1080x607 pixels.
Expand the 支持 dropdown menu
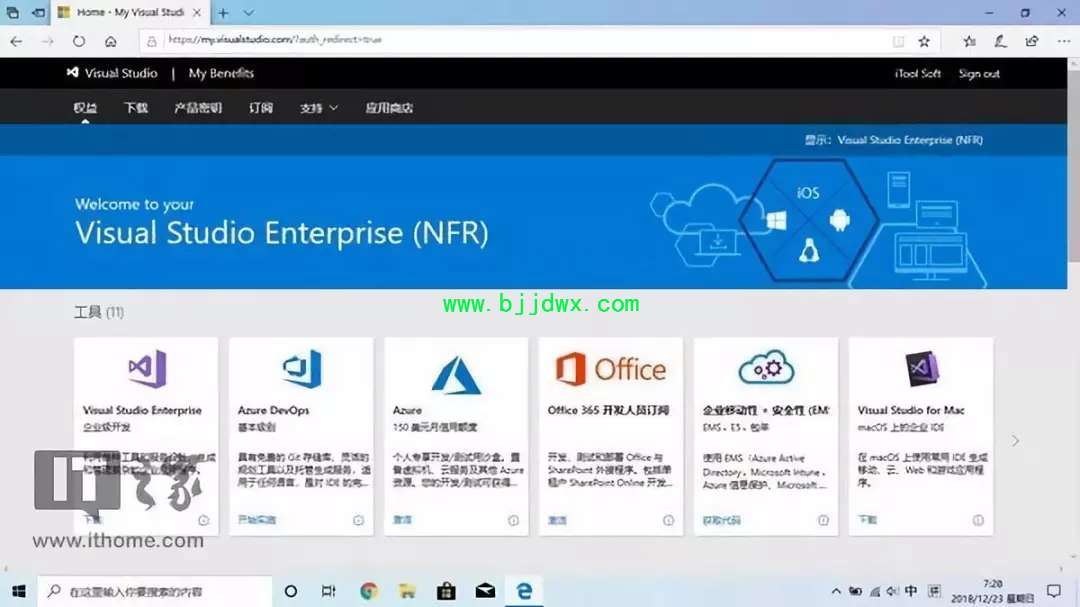(x=318, y=108)
